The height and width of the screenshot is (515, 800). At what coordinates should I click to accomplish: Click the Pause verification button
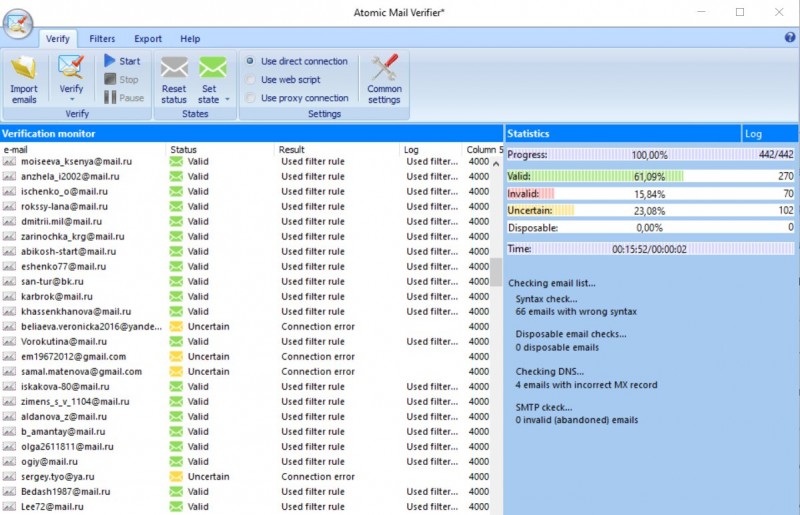(124, 97)
